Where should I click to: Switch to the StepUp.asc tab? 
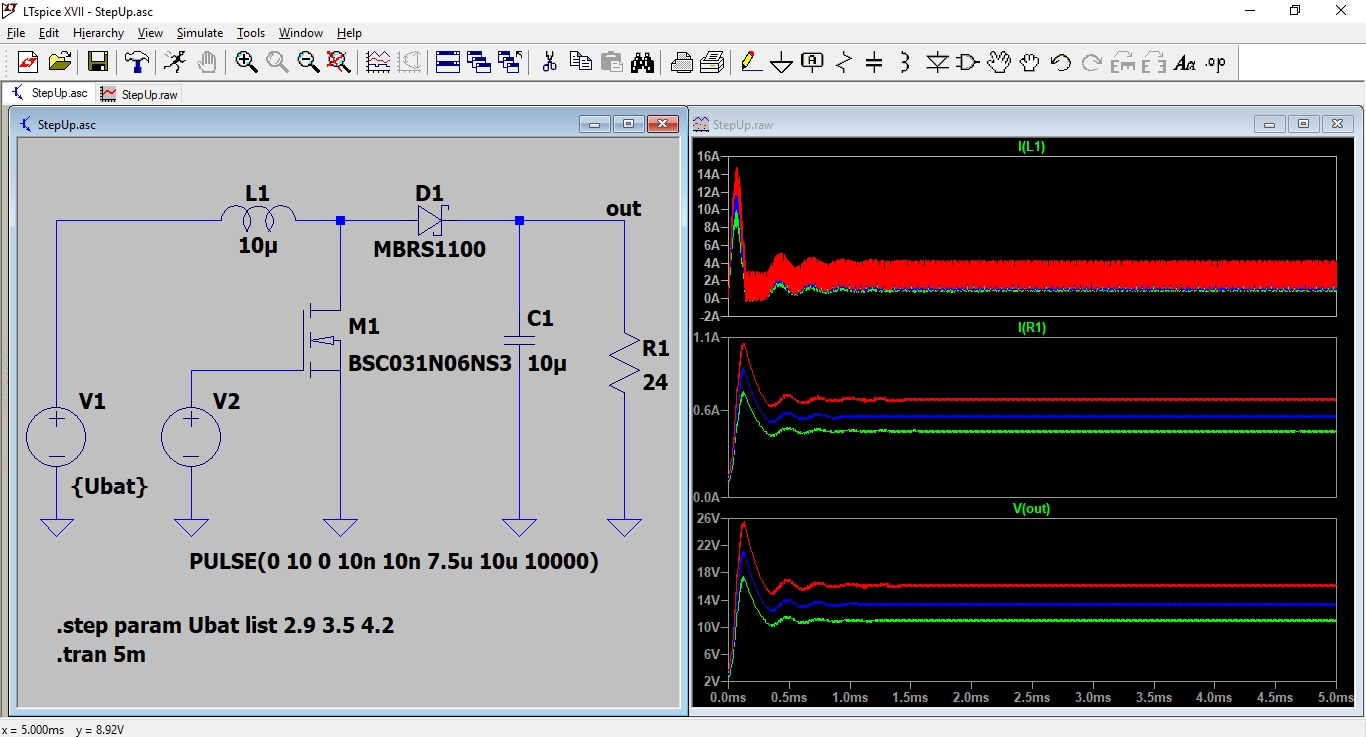pos(49,93)
